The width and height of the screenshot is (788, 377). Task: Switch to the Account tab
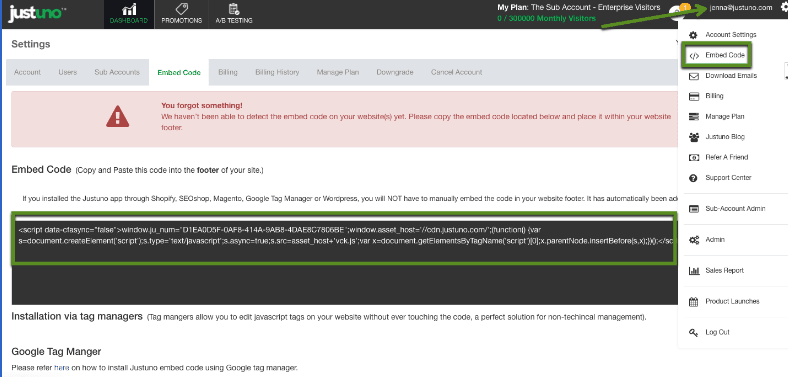[27, 72]
